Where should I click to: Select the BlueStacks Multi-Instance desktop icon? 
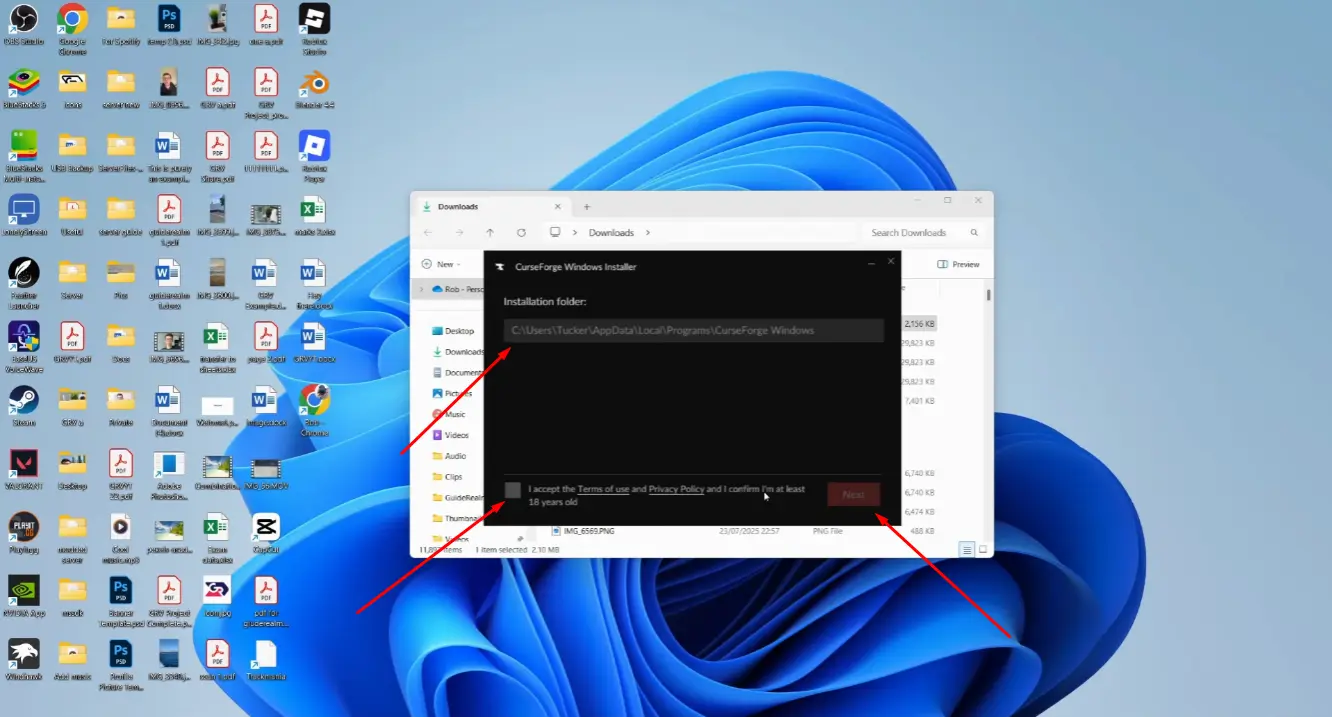click(23, 156)
